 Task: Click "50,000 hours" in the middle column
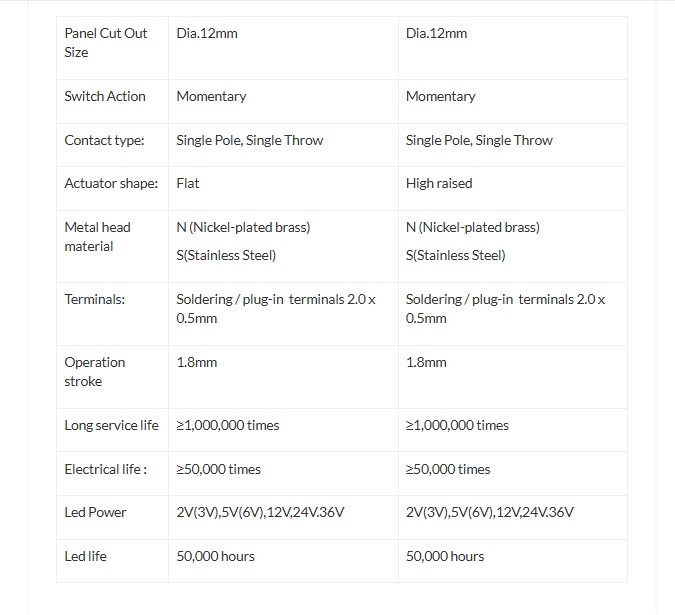215,556
